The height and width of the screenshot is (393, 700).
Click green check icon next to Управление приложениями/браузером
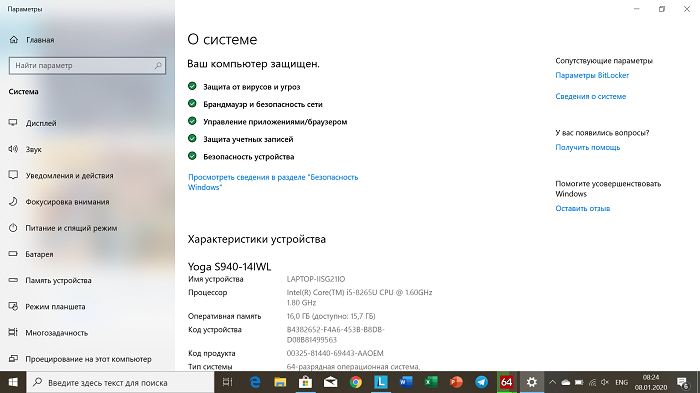192,121
